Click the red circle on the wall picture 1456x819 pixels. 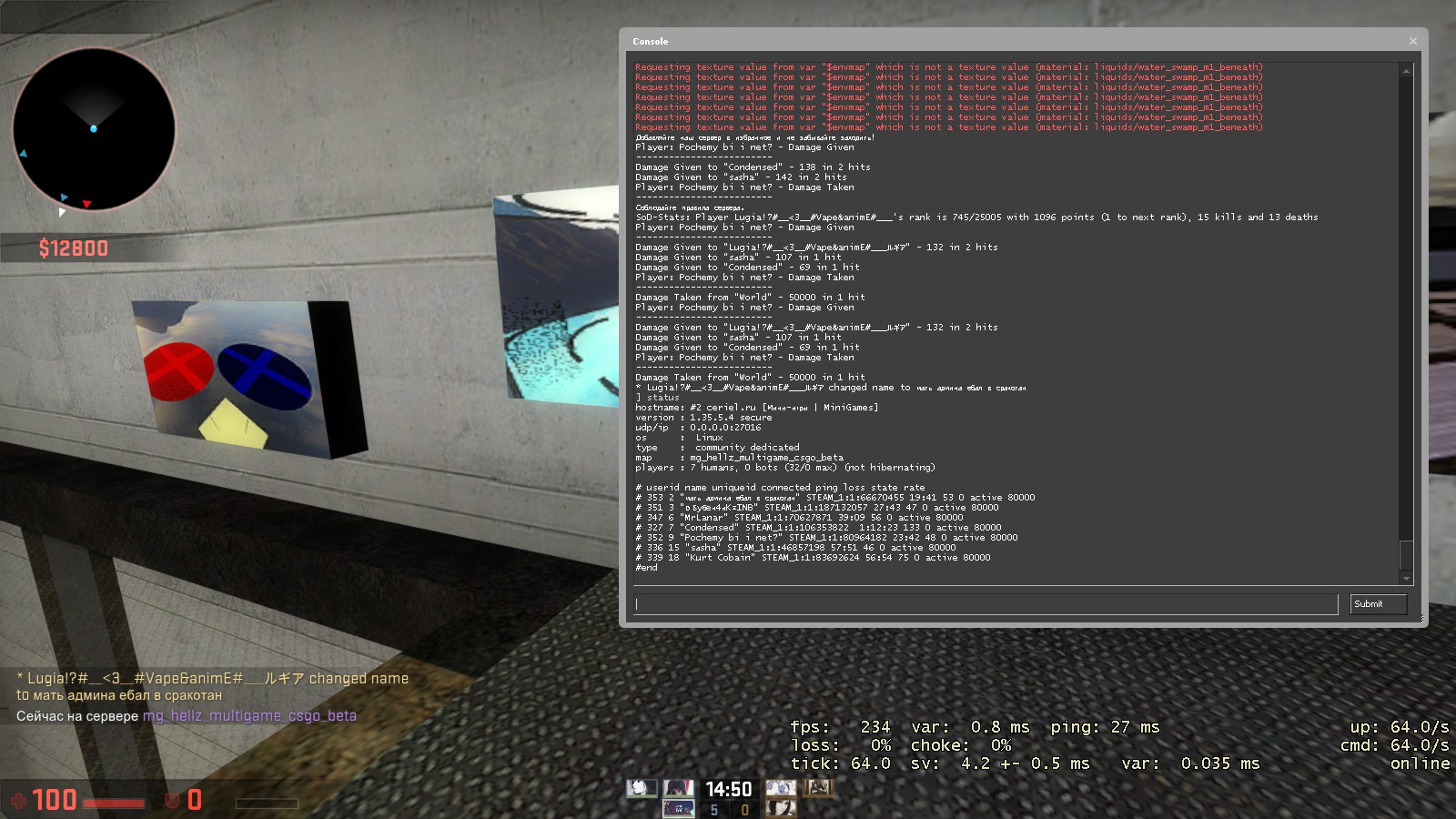pyautogui.click(x=178, y=372)
